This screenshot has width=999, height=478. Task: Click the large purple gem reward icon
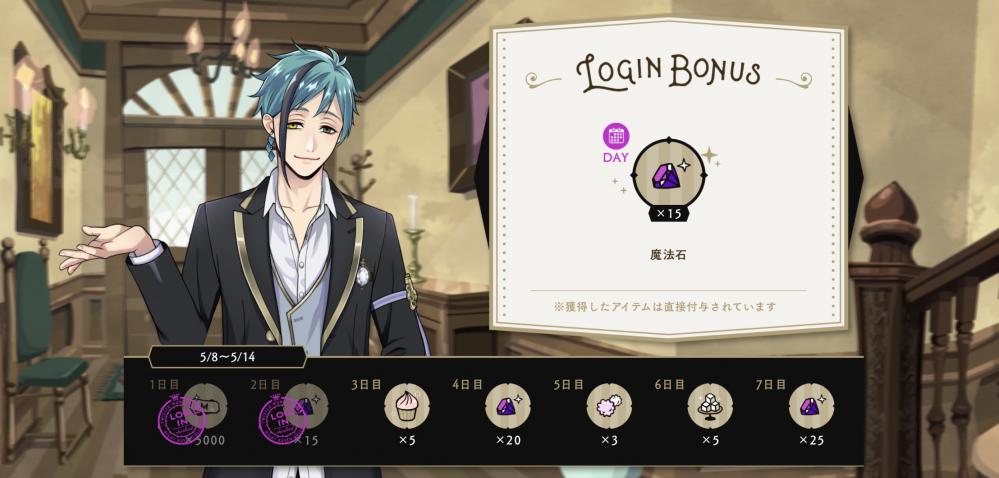pos(669,174)
